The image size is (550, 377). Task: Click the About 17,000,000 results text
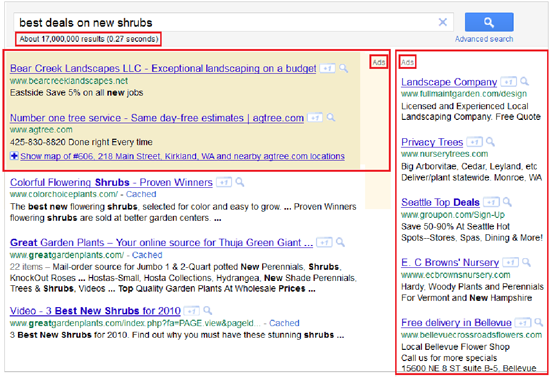pyautogui.click(x=89, y=39)
